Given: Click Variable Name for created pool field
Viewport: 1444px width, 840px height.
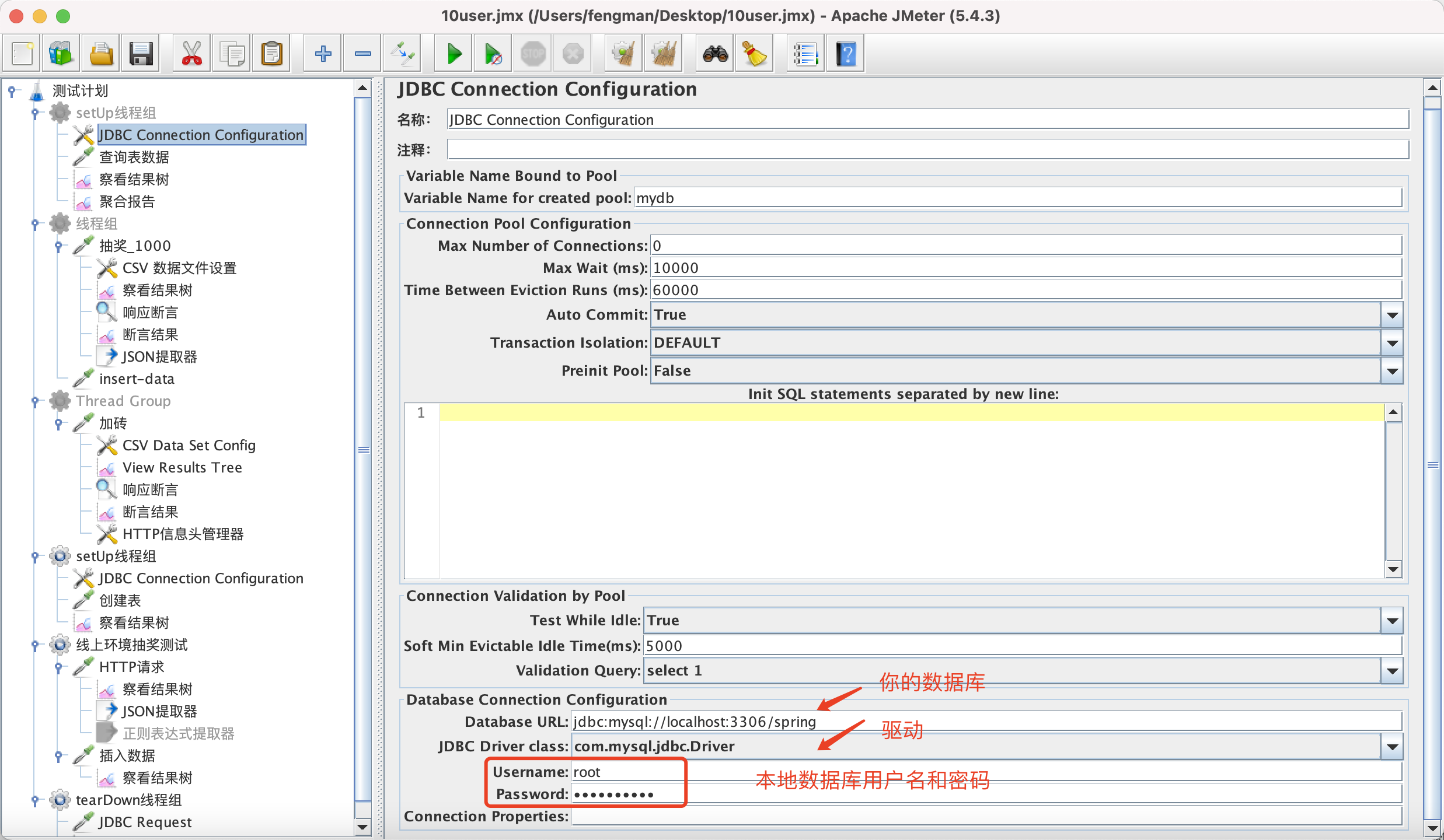Looking at the screenshot, I should click(x=1018, y=198).
